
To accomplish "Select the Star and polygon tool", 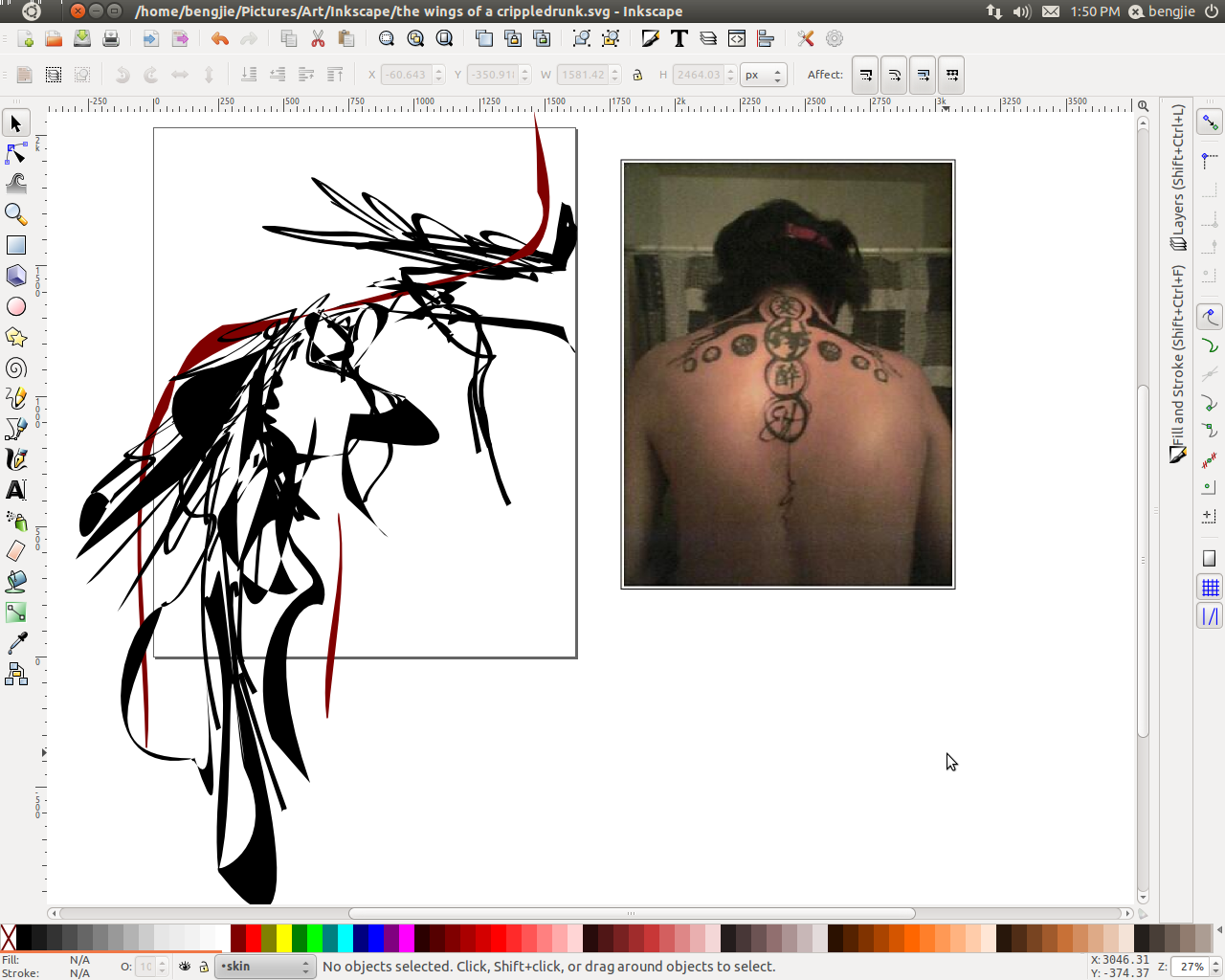I will point(16,337).
